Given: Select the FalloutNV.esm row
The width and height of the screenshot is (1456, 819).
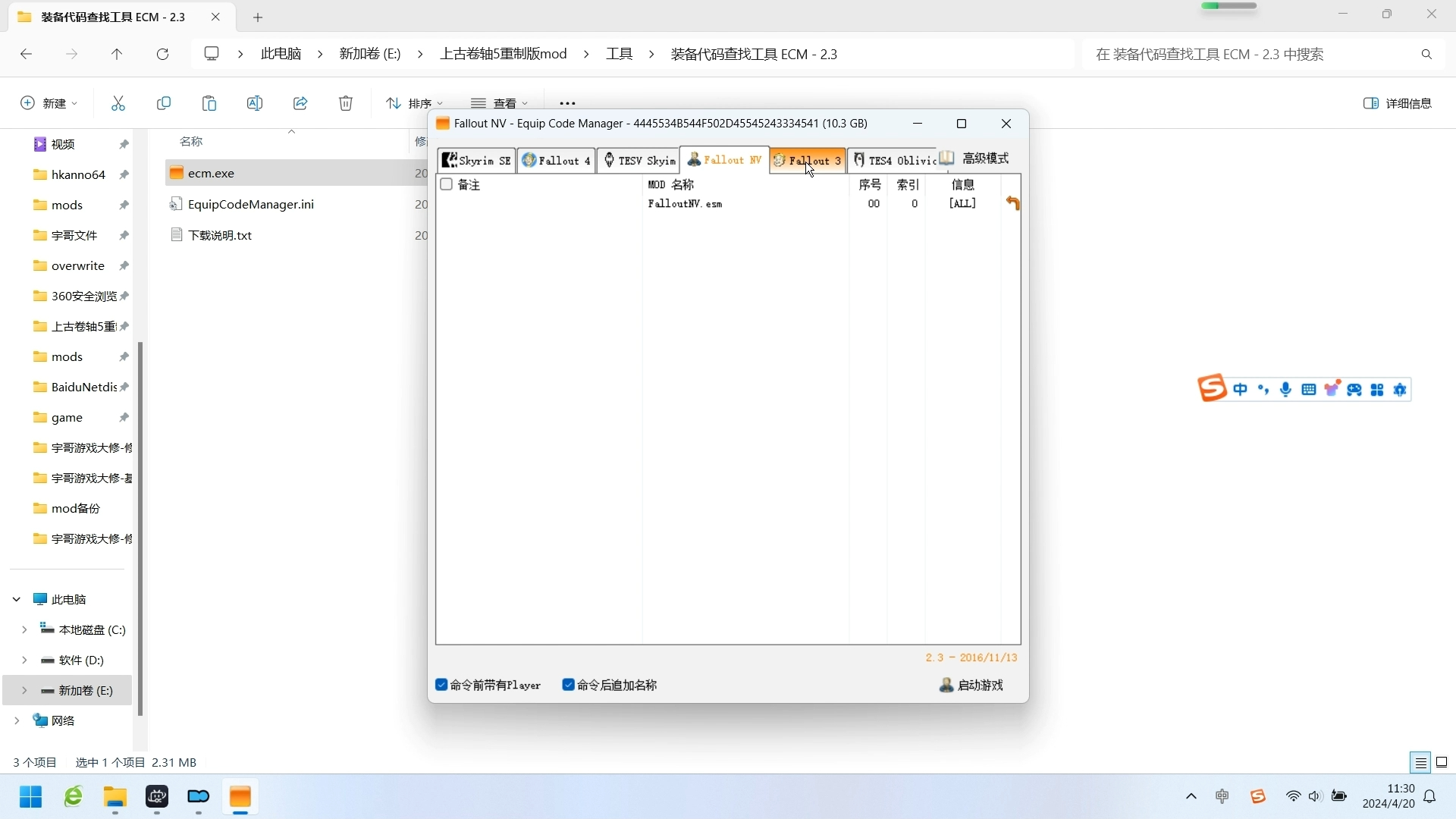Looking at the screenshot, I should click(728, 203).
